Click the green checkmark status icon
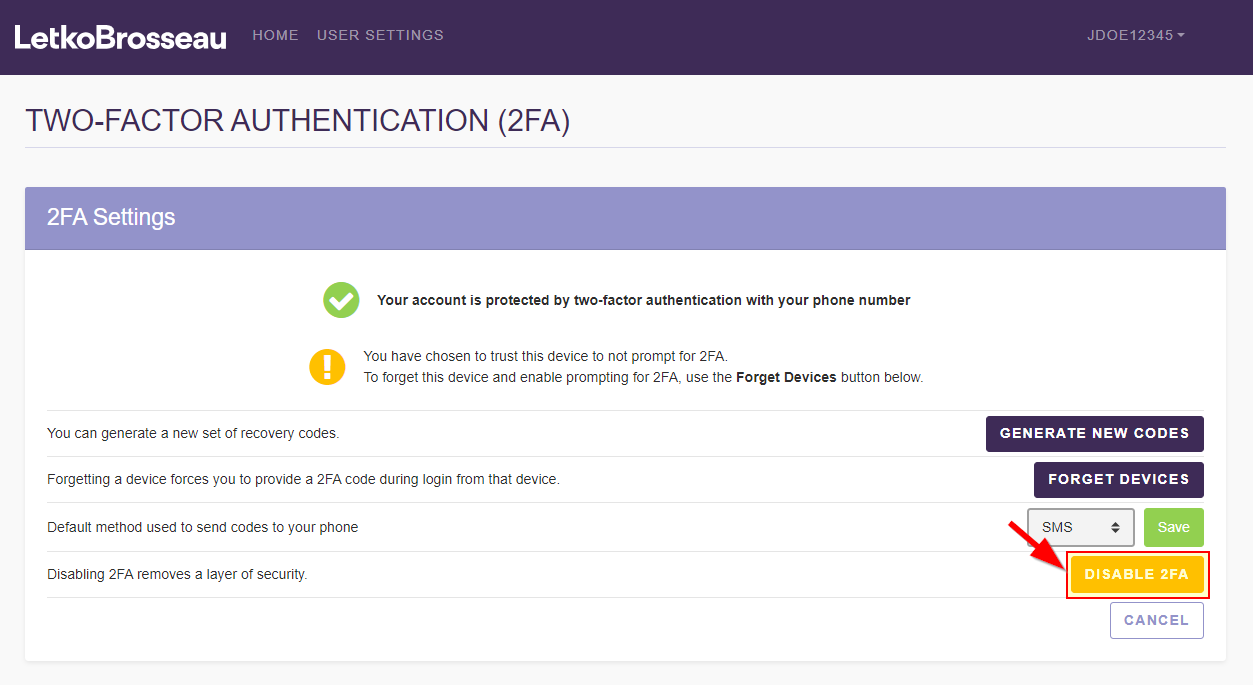 pos(341,300)
